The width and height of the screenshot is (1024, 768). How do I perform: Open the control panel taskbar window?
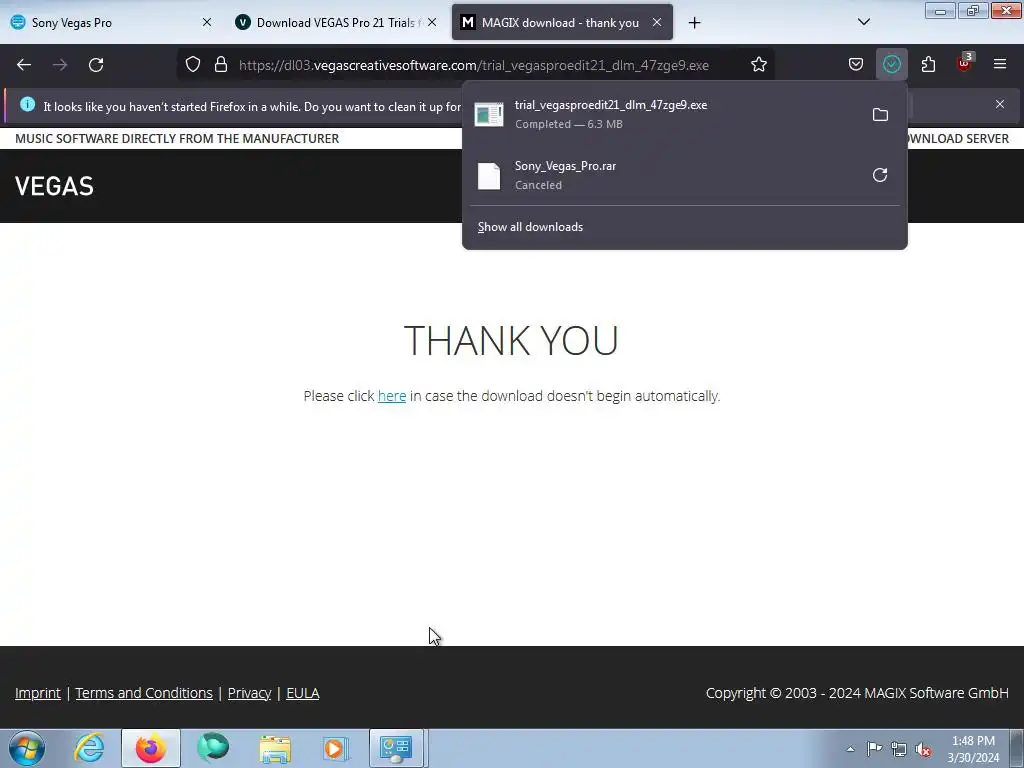[397, 748]
